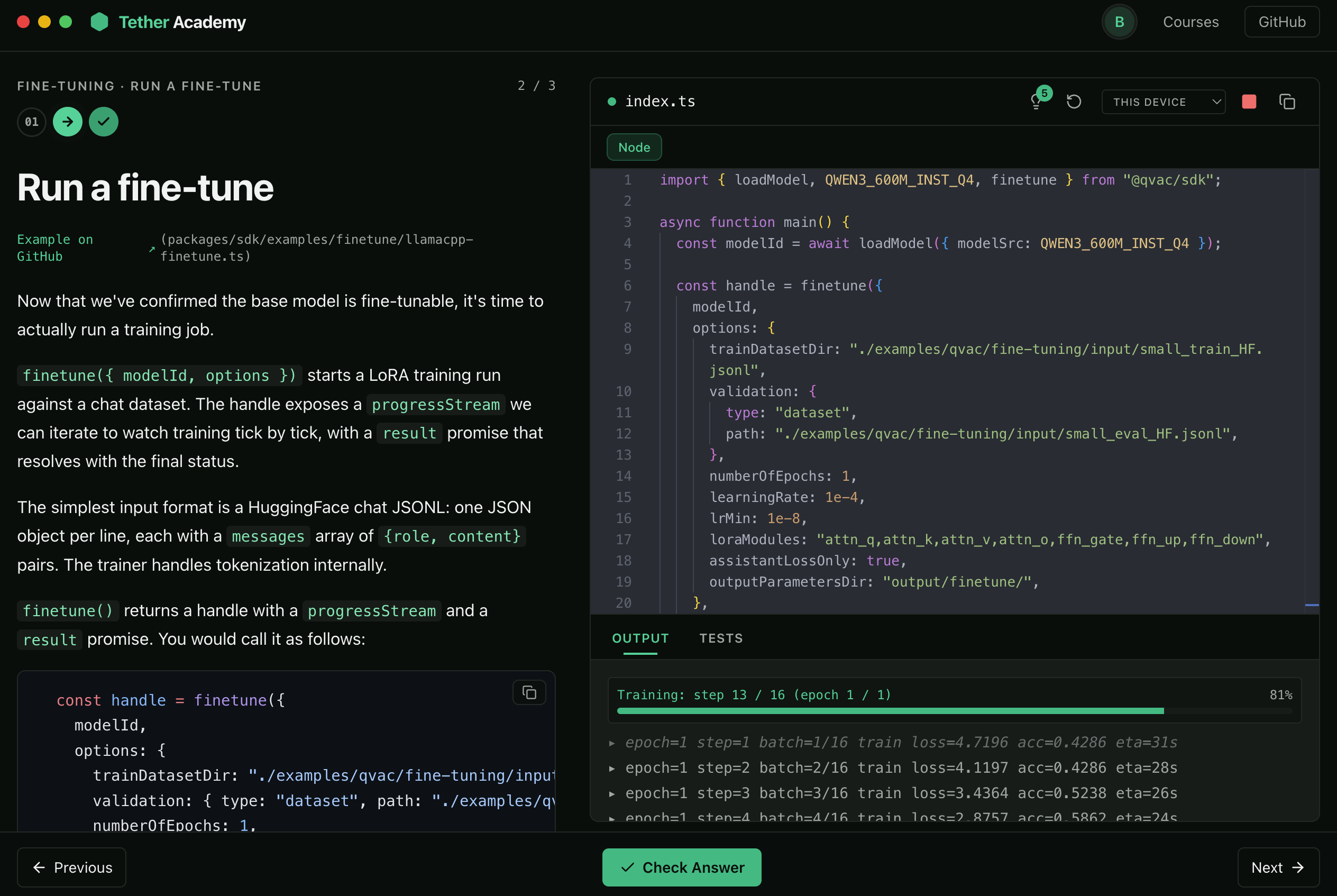Go to the Next lesson
This screenshot has width=1337, height=896.
[1278, 867]
